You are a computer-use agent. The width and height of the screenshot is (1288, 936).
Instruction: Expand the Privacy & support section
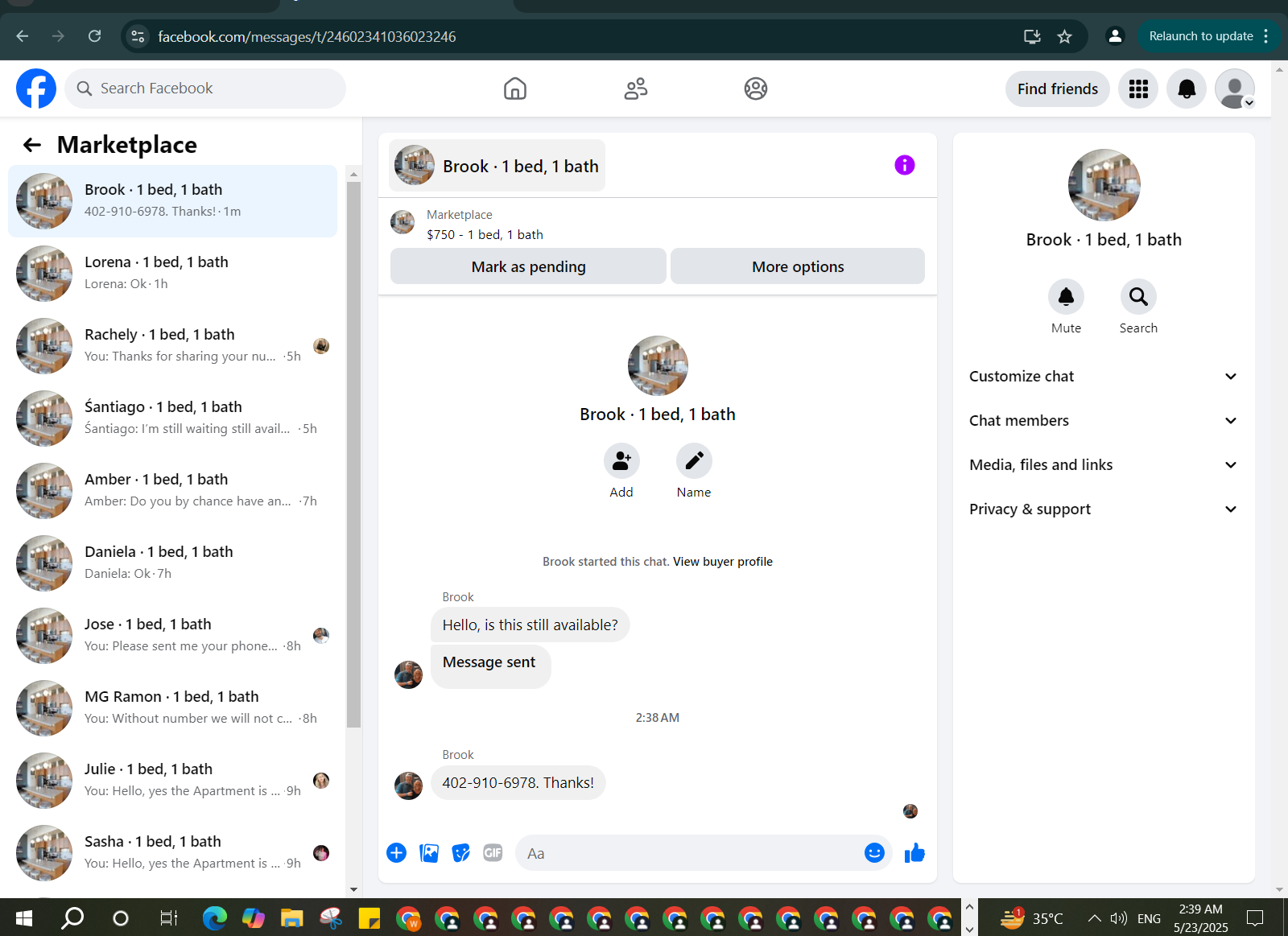tap(1103, 509)
